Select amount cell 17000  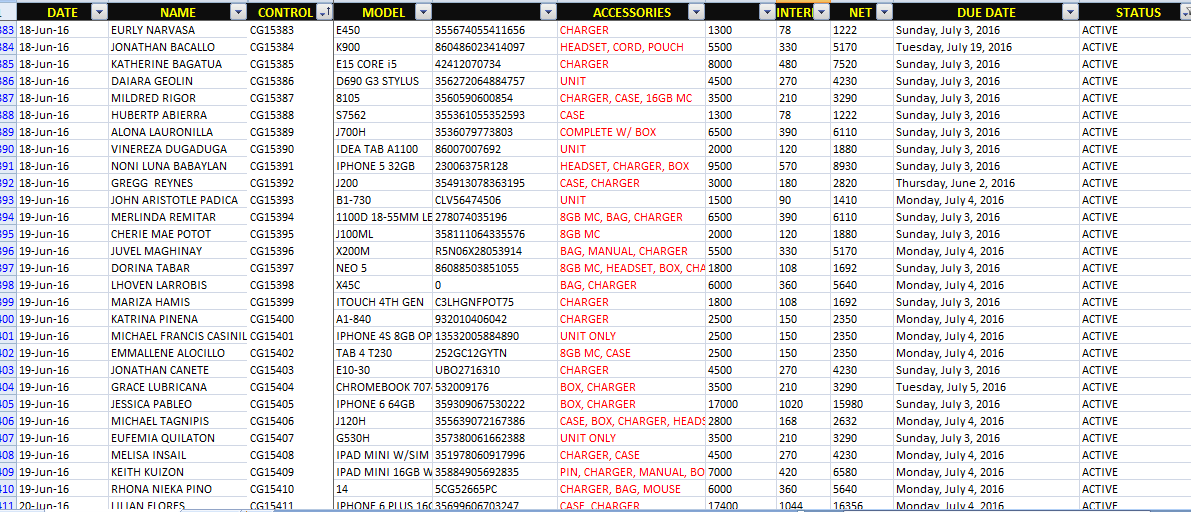[741, 404]
